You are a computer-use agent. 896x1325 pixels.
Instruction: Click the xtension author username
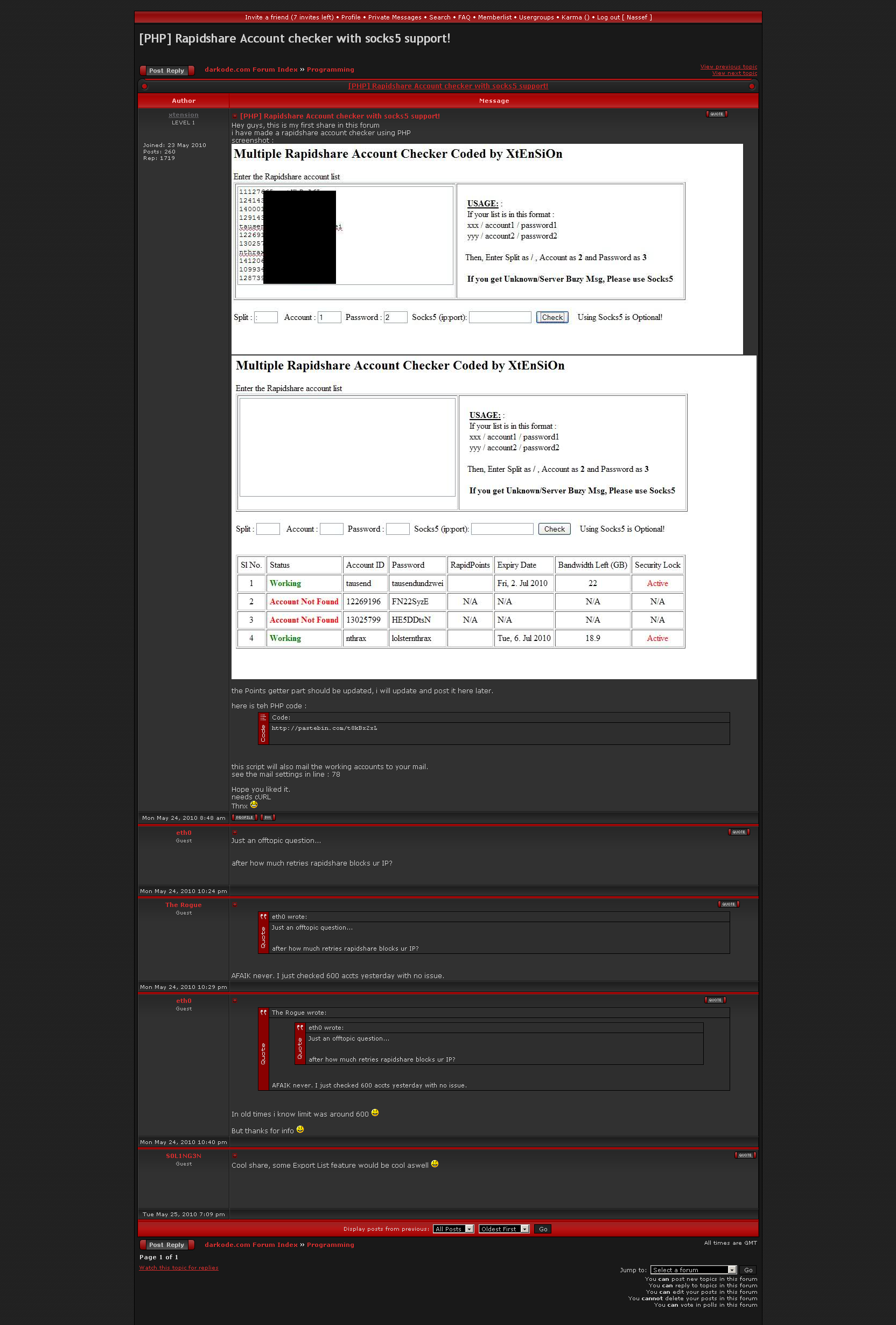click(x=183, y=115)
